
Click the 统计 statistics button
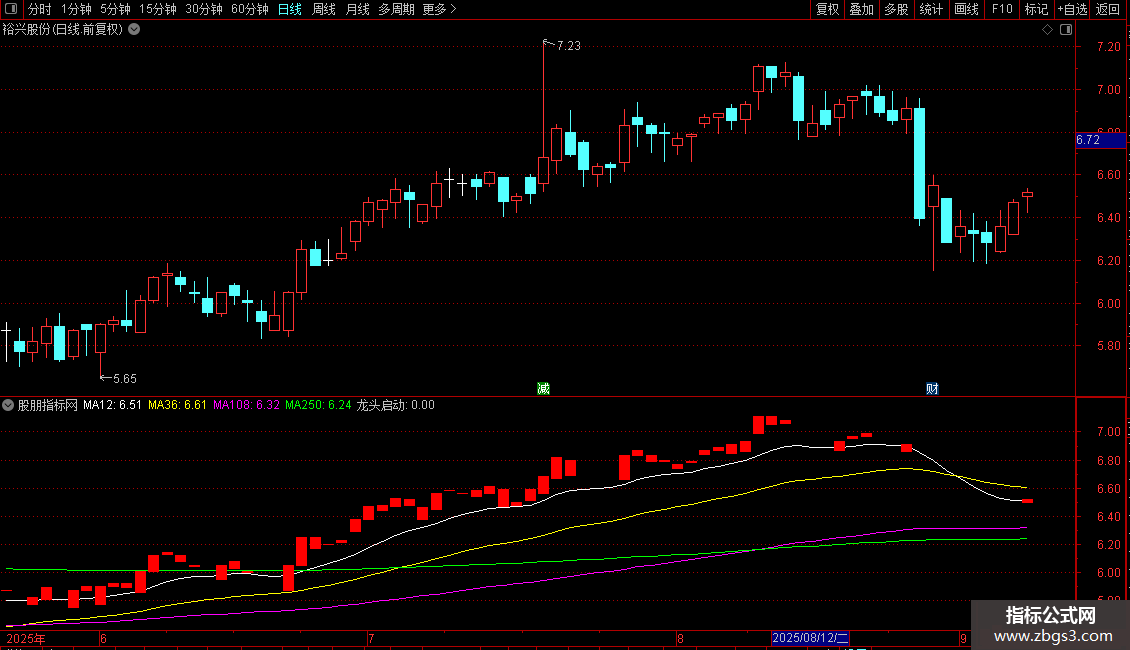tap(931, 9)
